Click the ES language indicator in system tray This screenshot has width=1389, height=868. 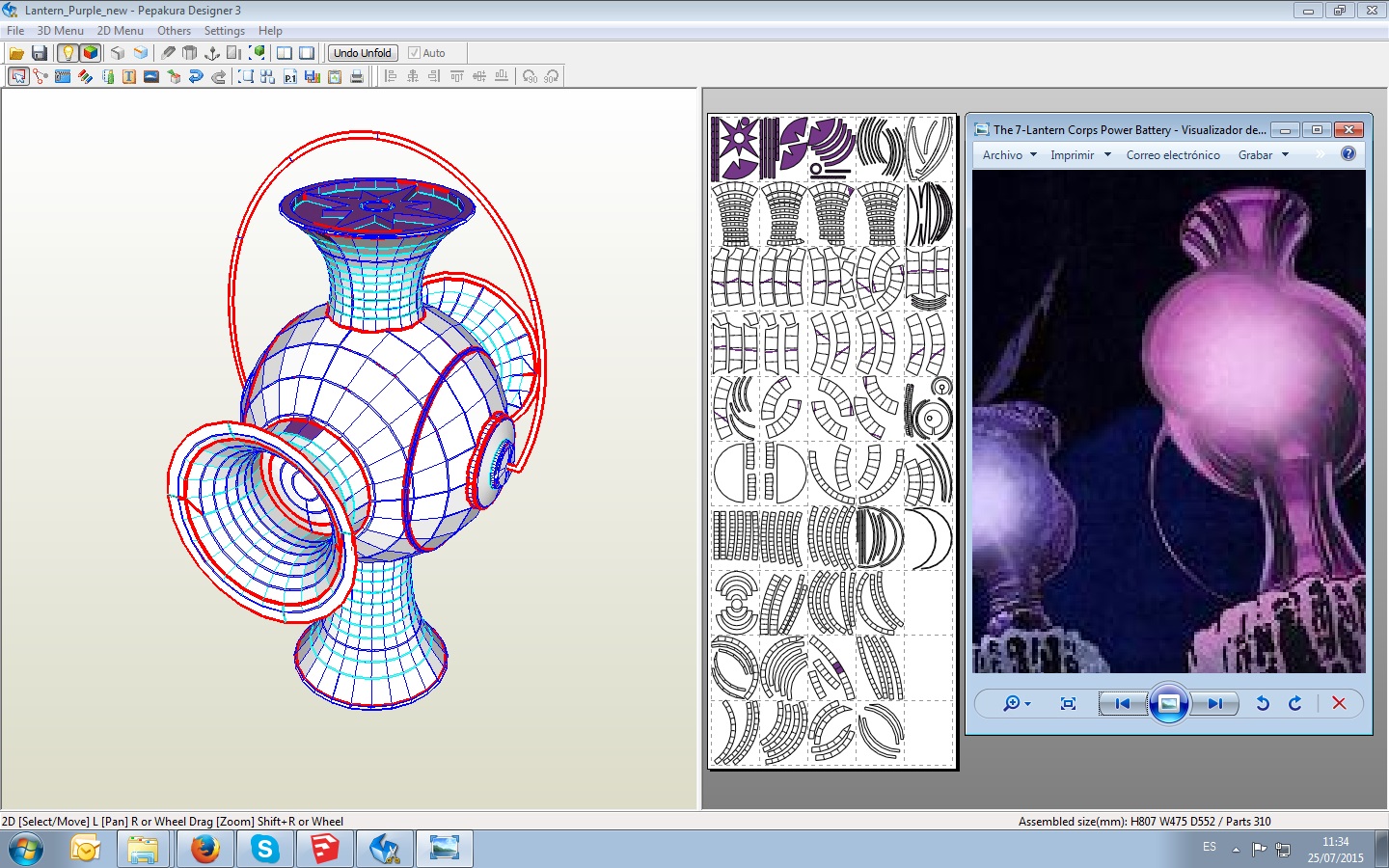coord(1210,847)
